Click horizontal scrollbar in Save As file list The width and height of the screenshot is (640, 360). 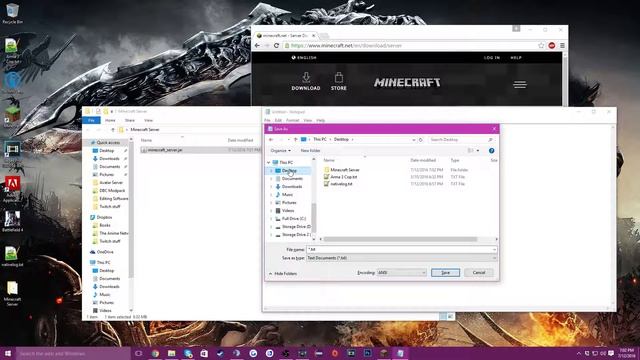400,239
